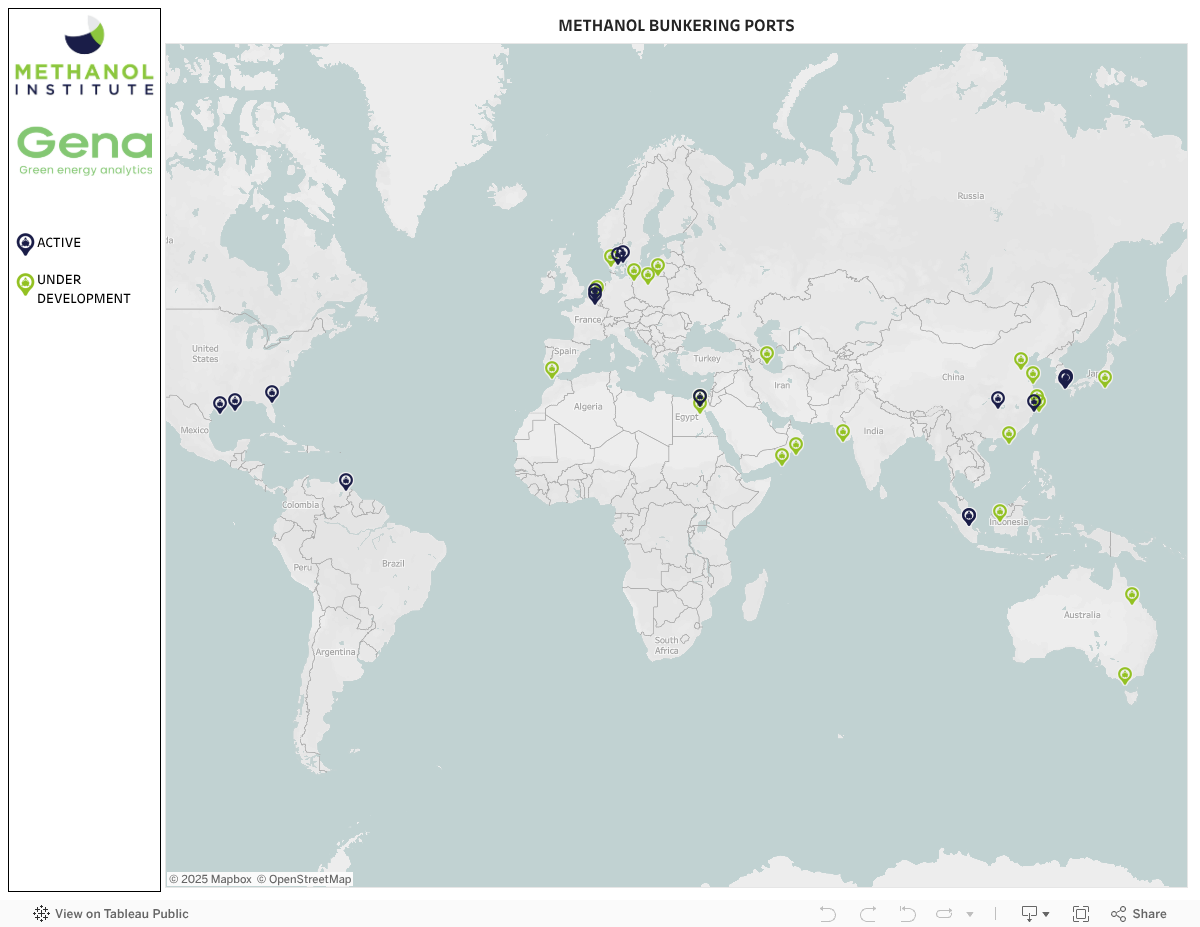Select active port marker in Egypt
This screenshot has height=927, width=1200.
pyautogui.click(x=700, y=397)
